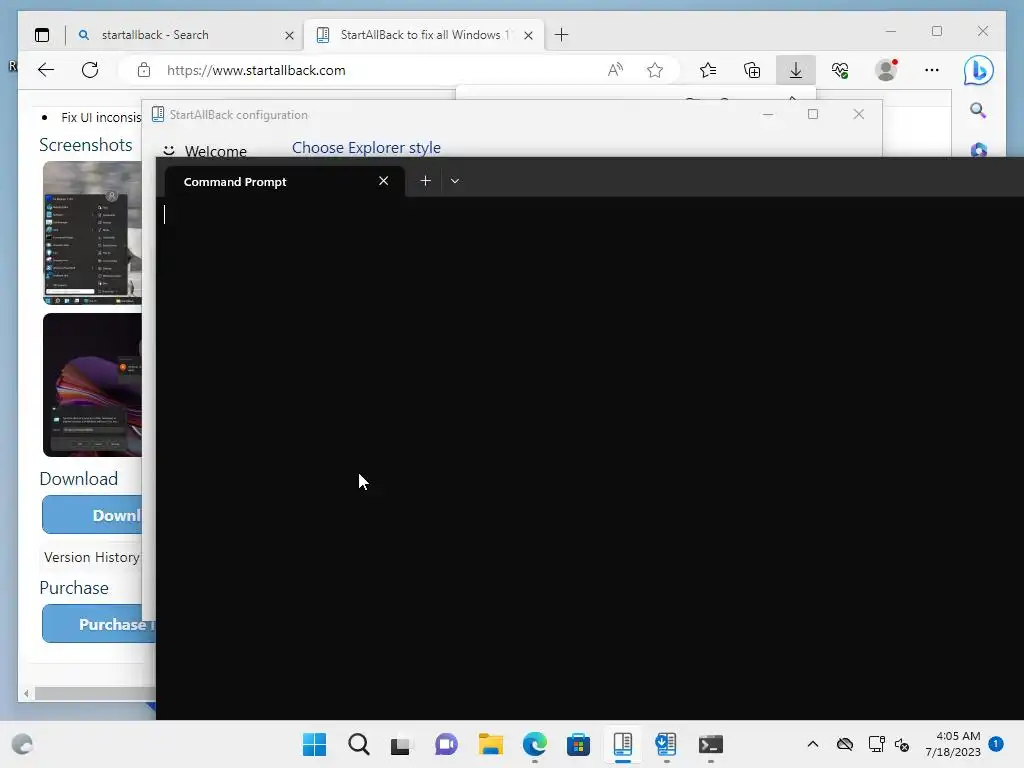Open the Favorites list
This screenshot has height=768, width=1024.
tap(708, 70)
